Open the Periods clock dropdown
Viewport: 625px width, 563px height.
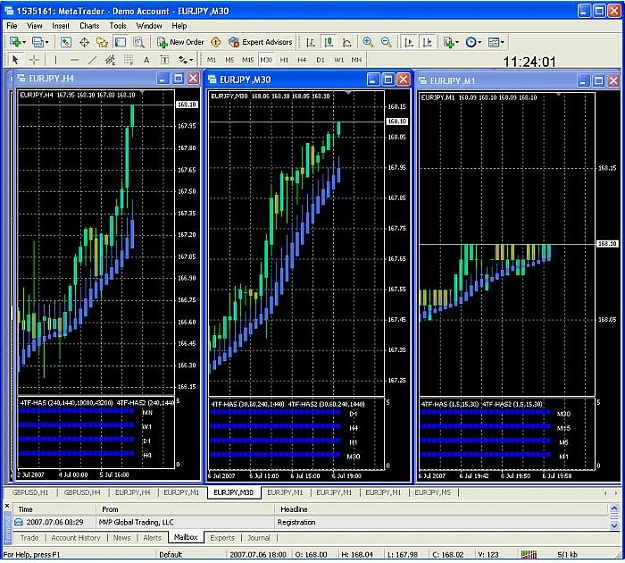point(474,42)
